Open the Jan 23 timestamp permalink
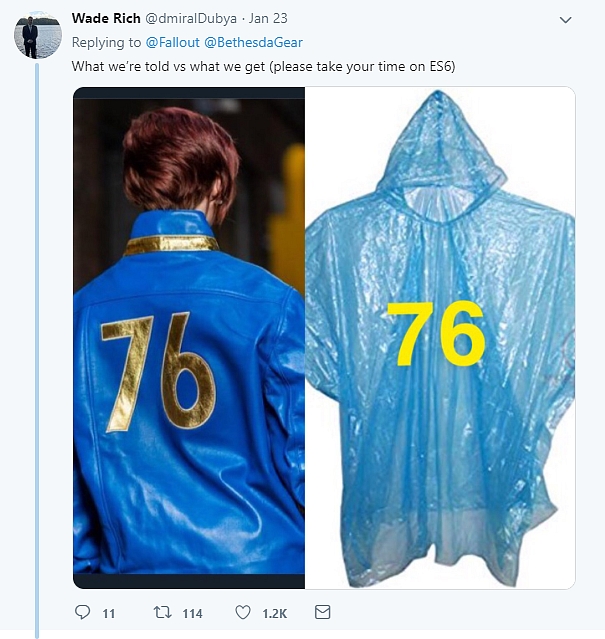This screenshot has width=605, height=639. pyautogui.click(x=268, y=19)
